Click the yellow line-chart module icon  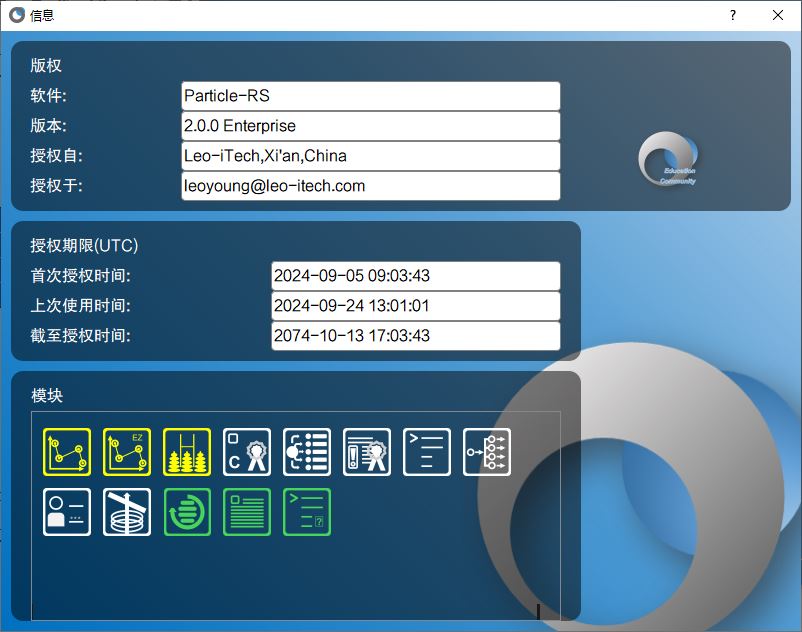click(x=67, y=452)
